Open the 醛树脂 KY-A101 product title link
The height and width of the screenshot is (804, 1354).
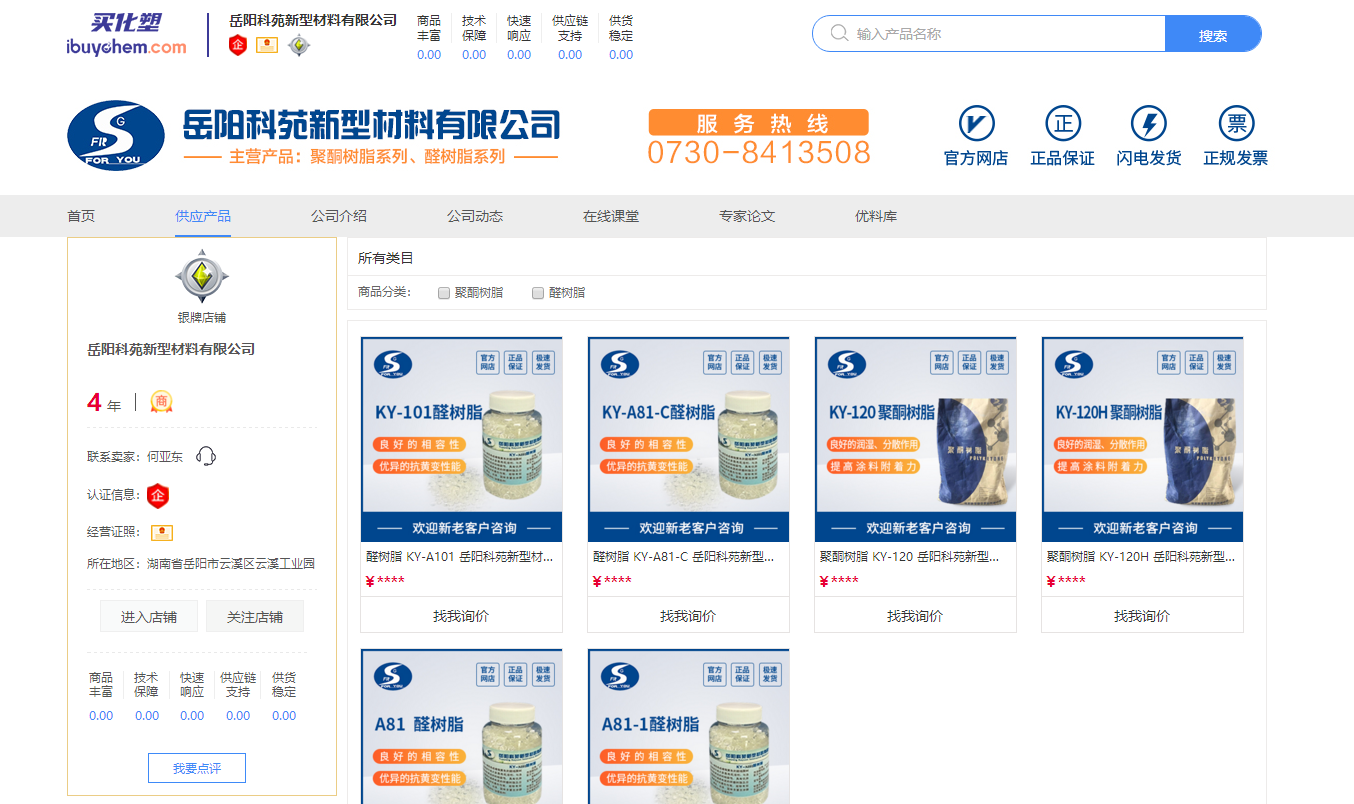(460, 557)
